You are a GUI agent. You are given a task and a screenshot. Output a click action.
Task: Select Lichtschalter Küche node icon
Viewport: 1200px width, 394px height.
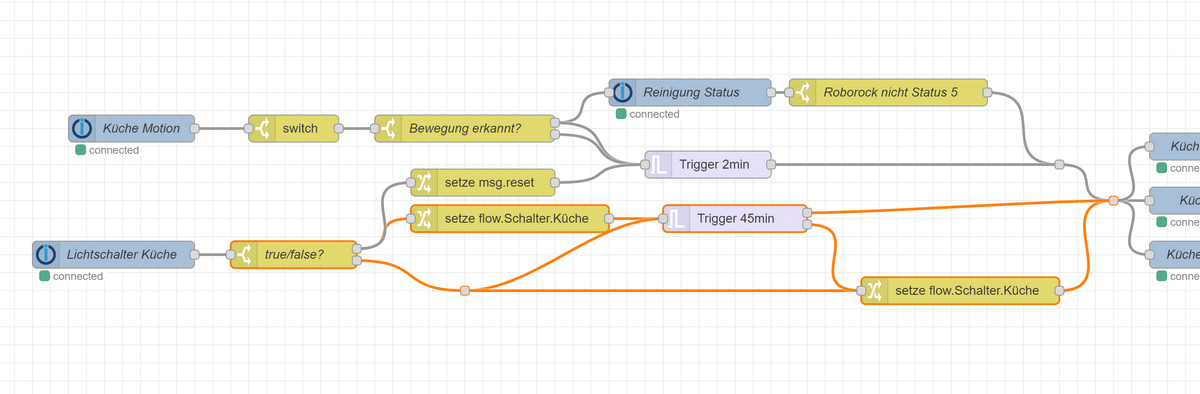click(x=47, y=255)
